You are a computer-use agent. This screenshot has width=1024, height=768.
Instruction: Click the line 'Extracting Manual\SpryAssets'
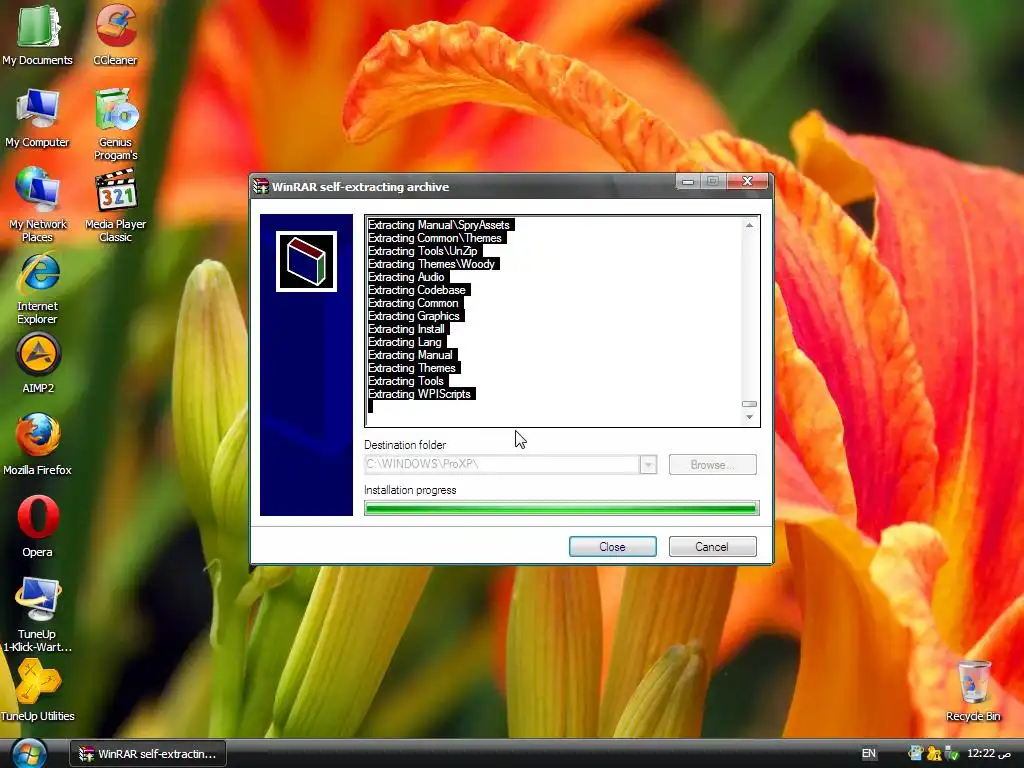point(439,225)
